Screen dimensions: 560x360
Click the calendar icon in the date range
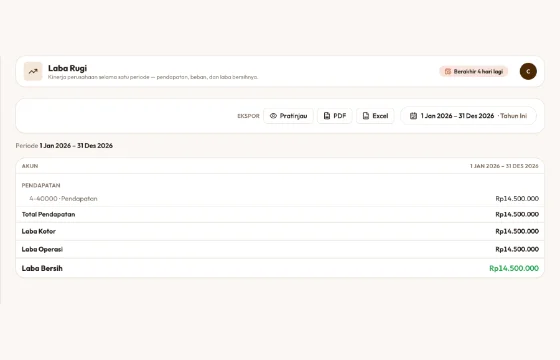[413, 116]
